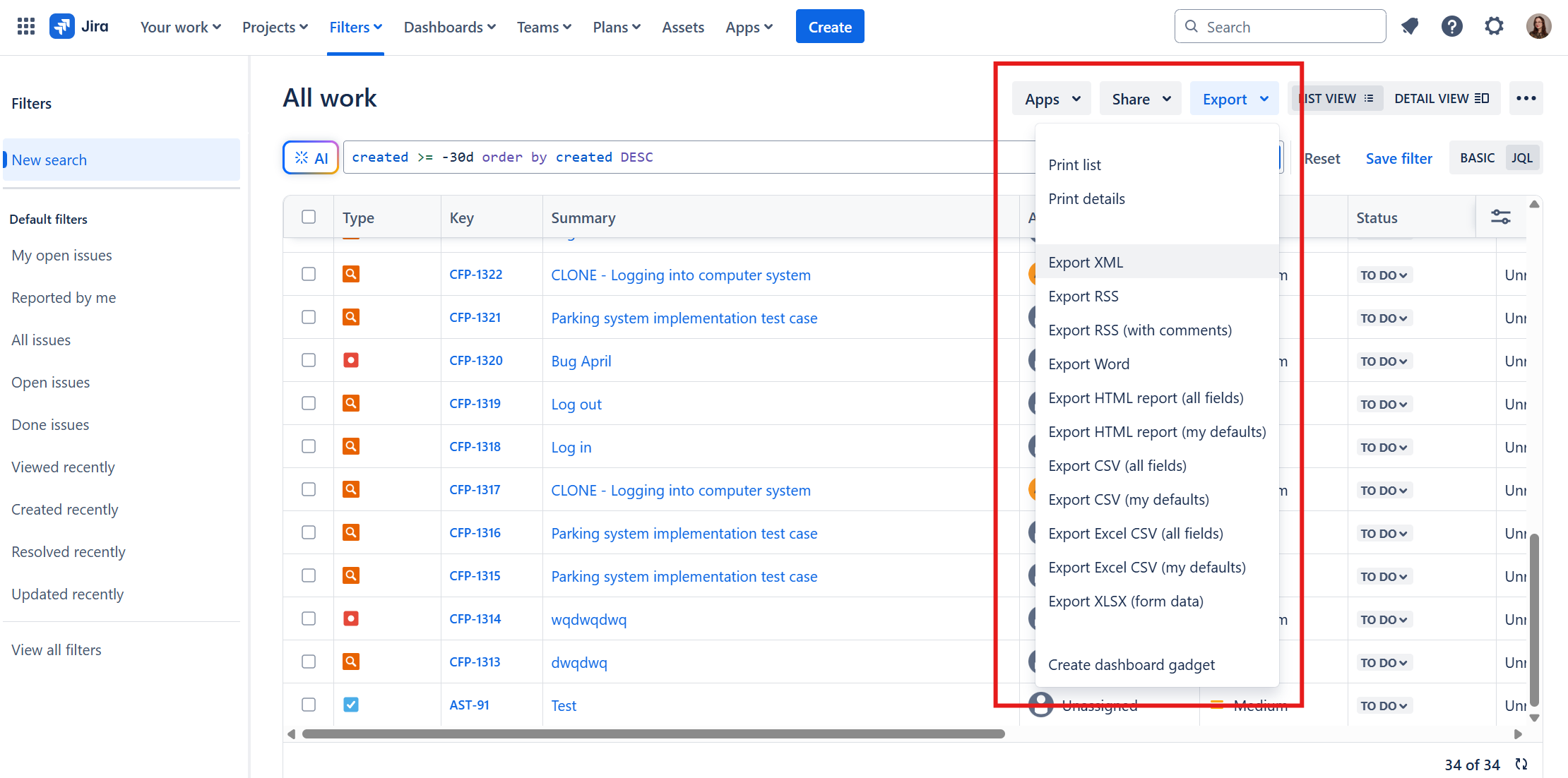This screenshot has height=778, width=1568.
Task: Check the checkbox for AST-91
Action: 309,705
